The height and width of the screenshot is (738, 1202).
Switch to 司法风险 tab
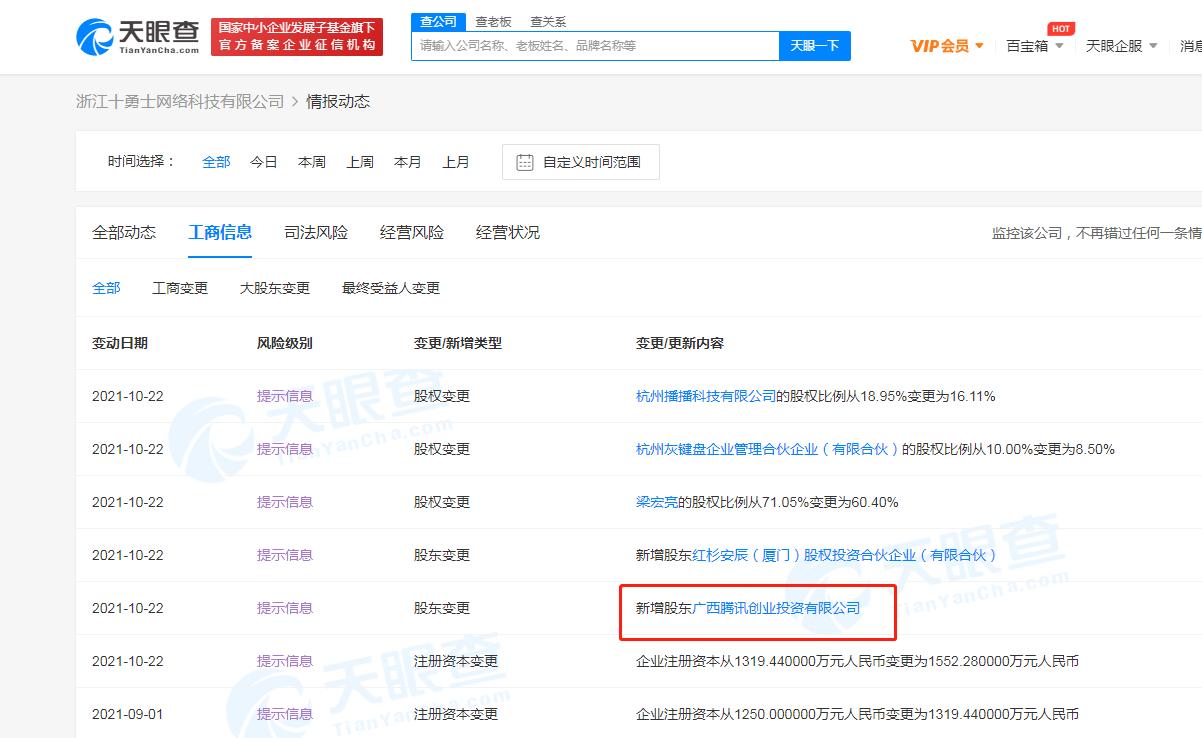click(316, 232)
